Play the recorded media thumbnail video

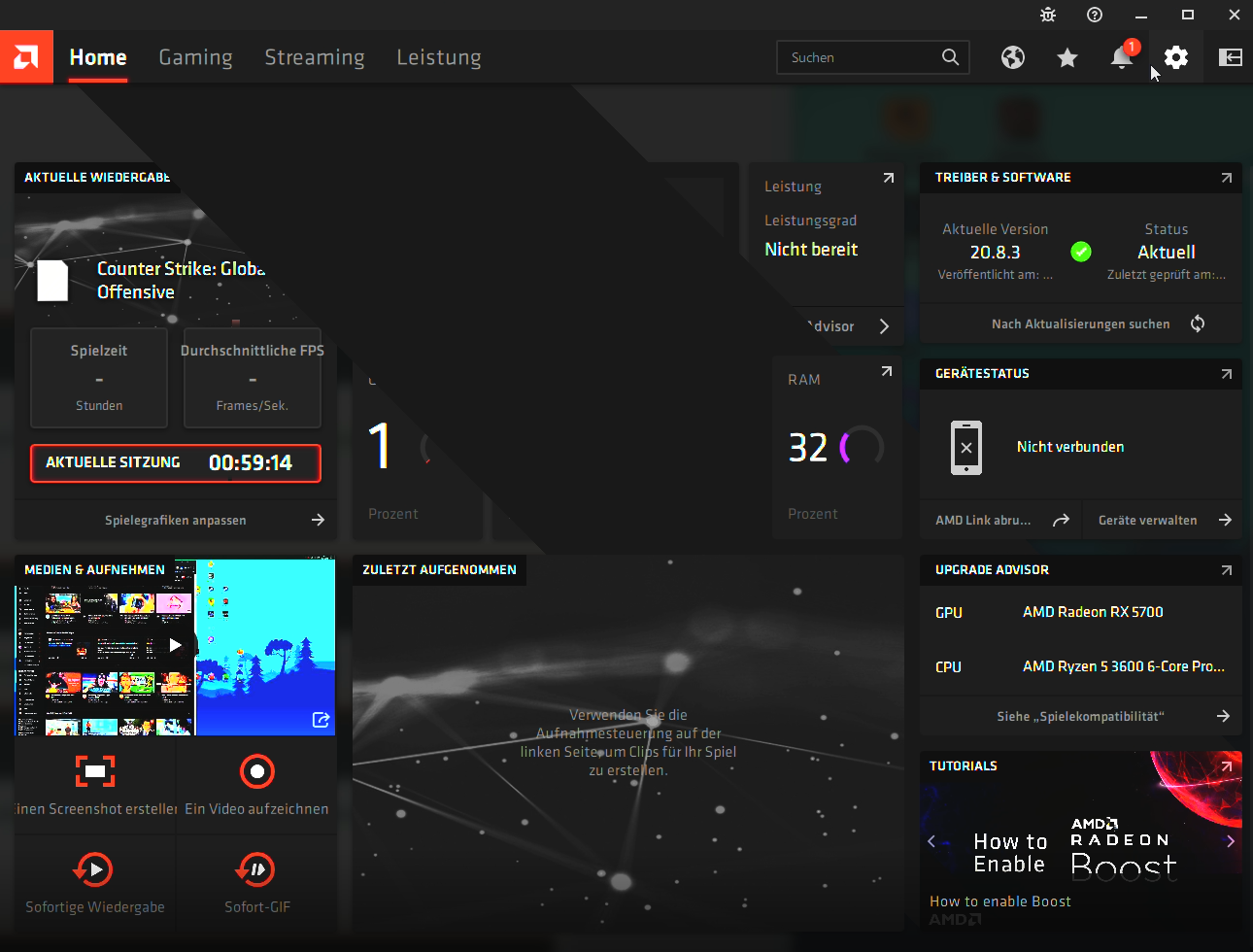[x=175, y=644]
